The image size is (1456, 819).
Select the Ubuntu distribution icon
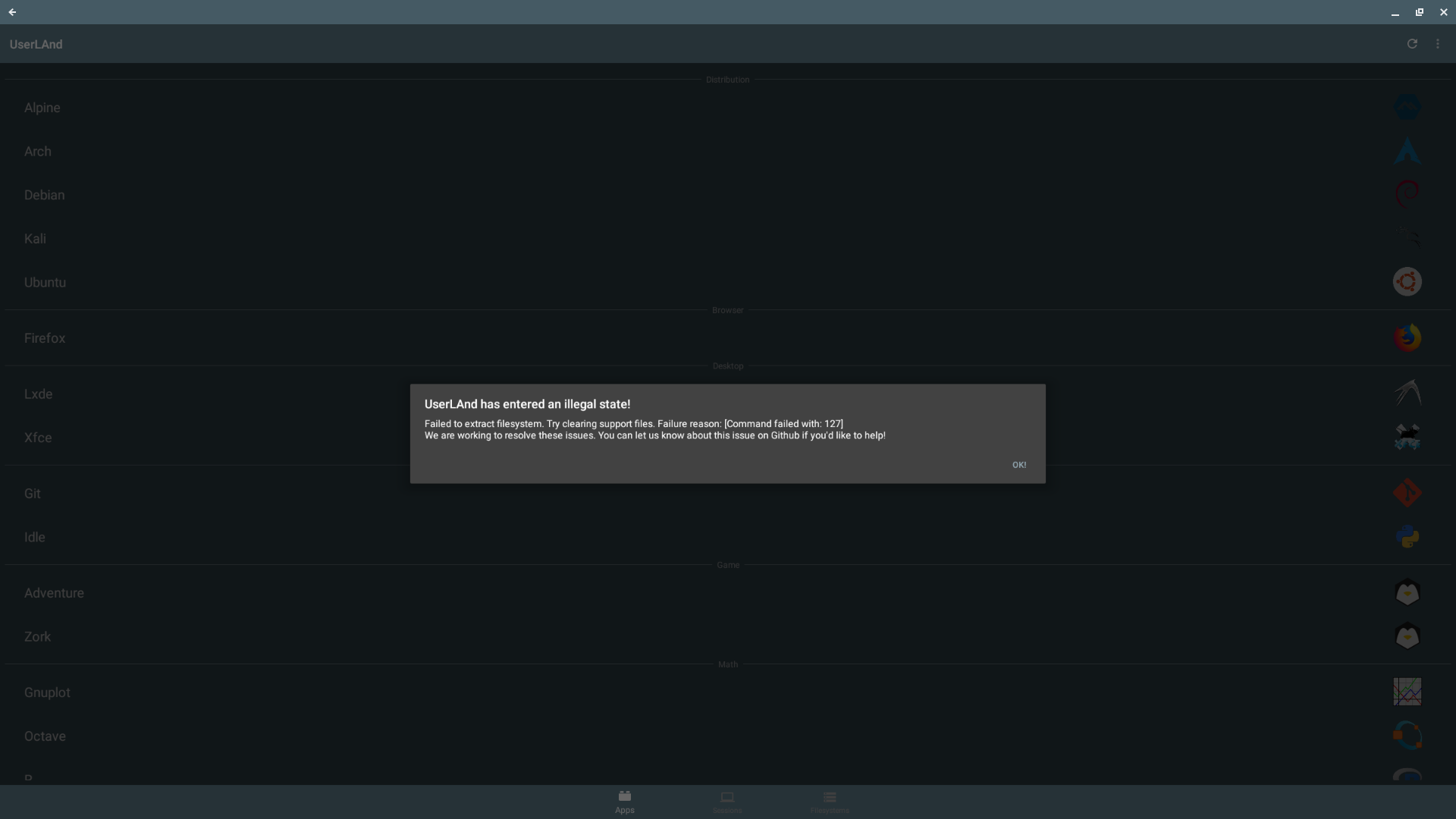[1407, 281]
